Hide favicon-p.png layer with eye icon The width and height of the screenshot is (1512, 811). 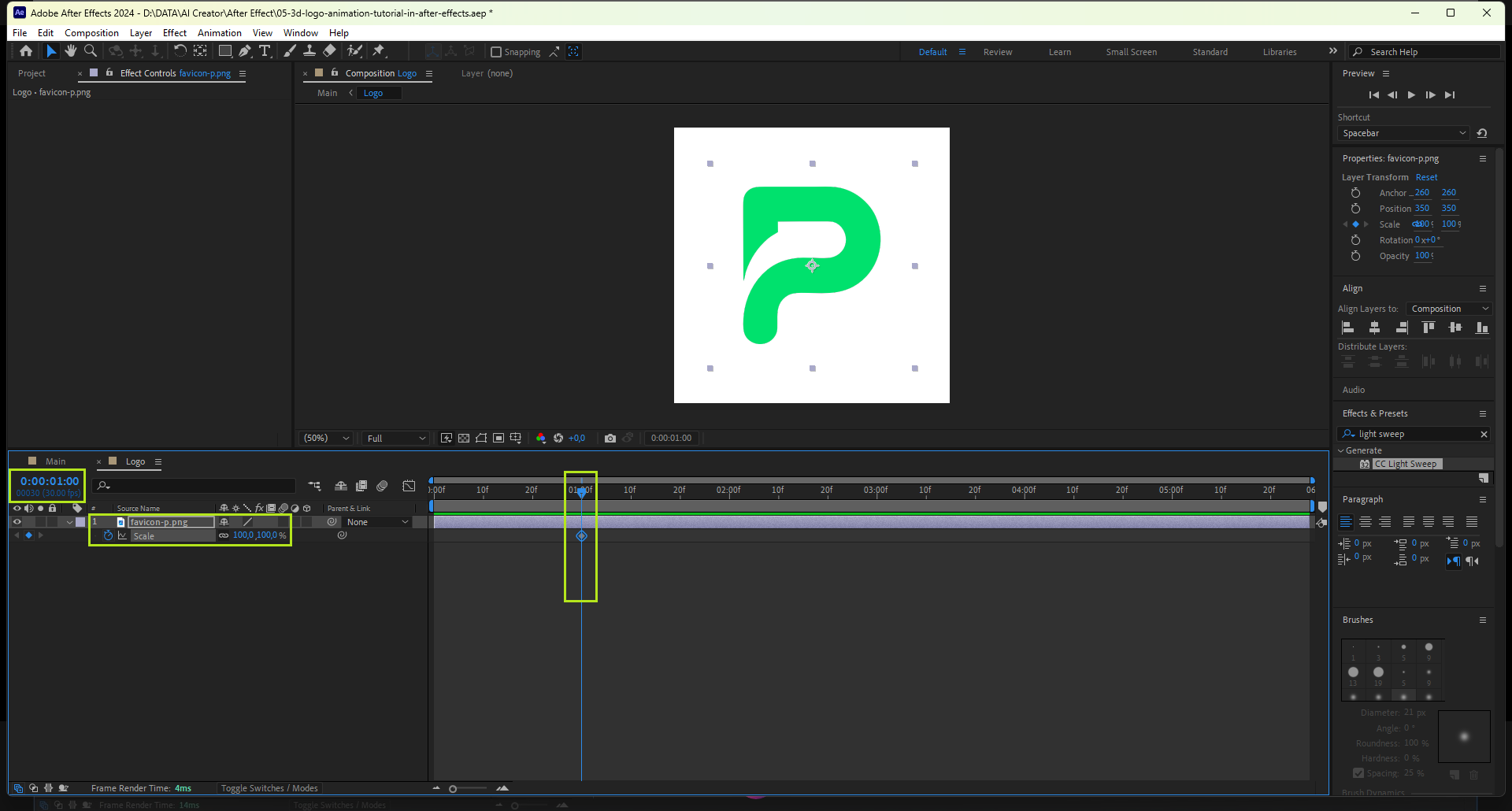[17, 522]
